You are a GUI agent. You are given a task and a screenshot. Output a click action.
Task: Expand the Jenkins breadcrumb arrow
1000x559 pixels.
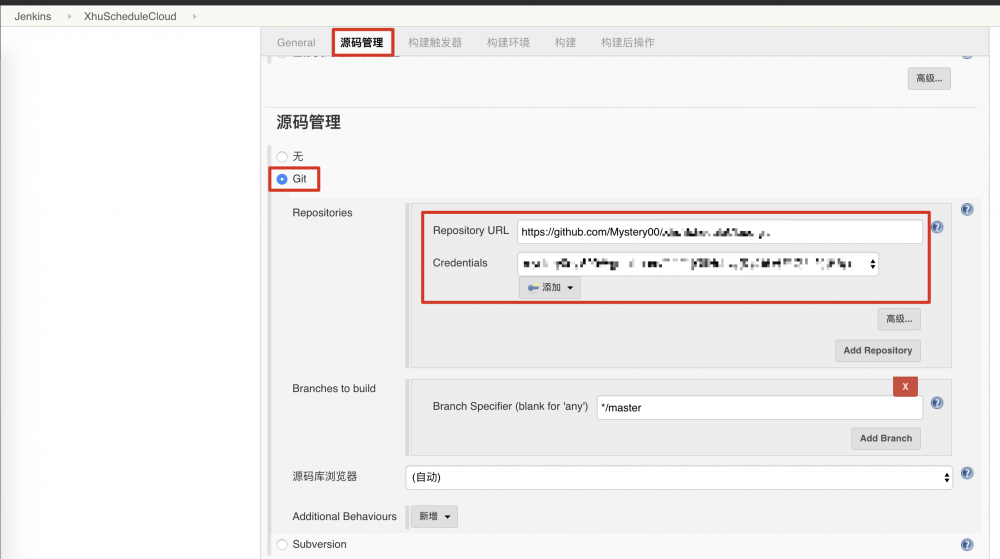69,17
